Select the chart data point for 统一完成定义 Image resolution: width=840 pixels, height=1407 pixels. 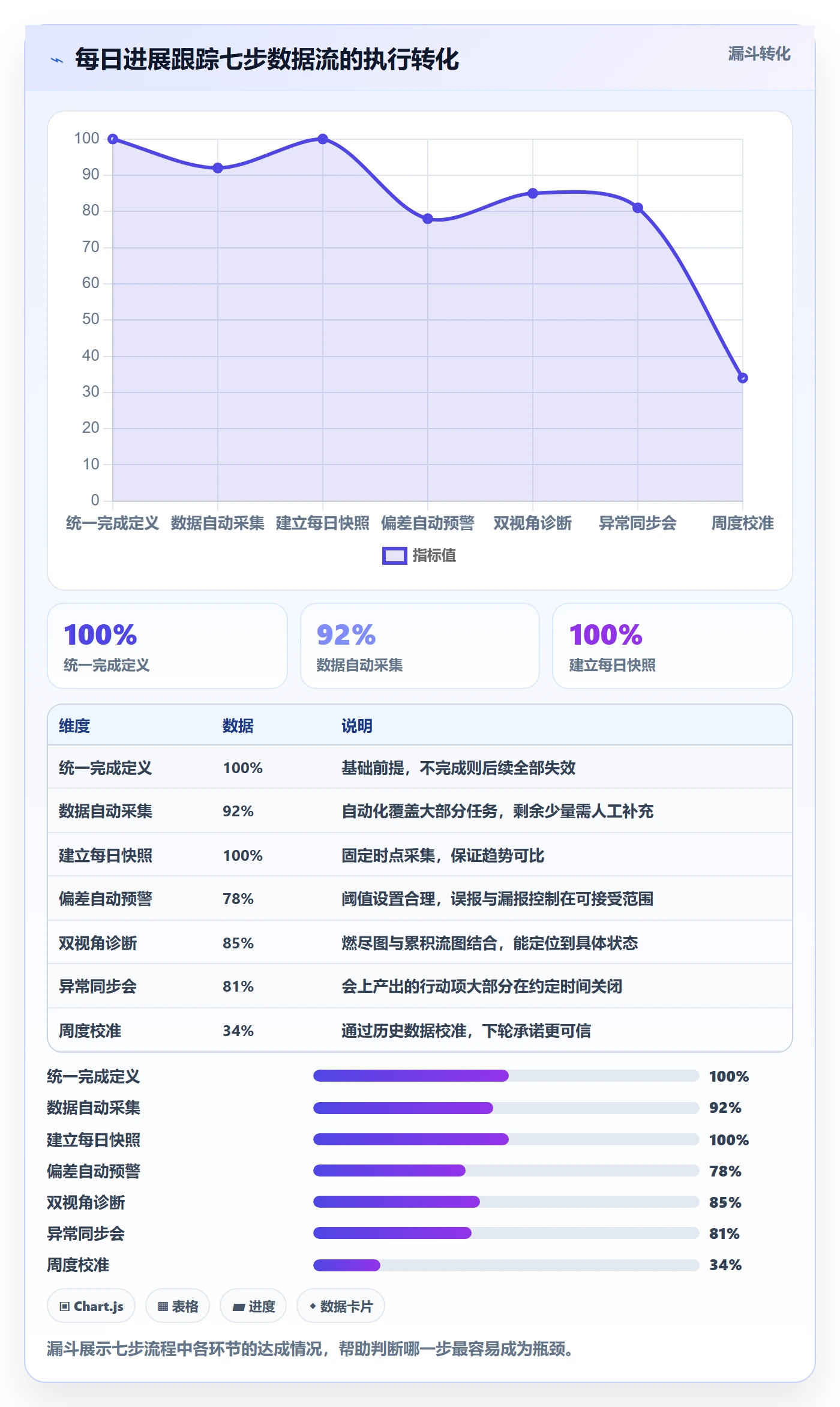coord(113,139)
